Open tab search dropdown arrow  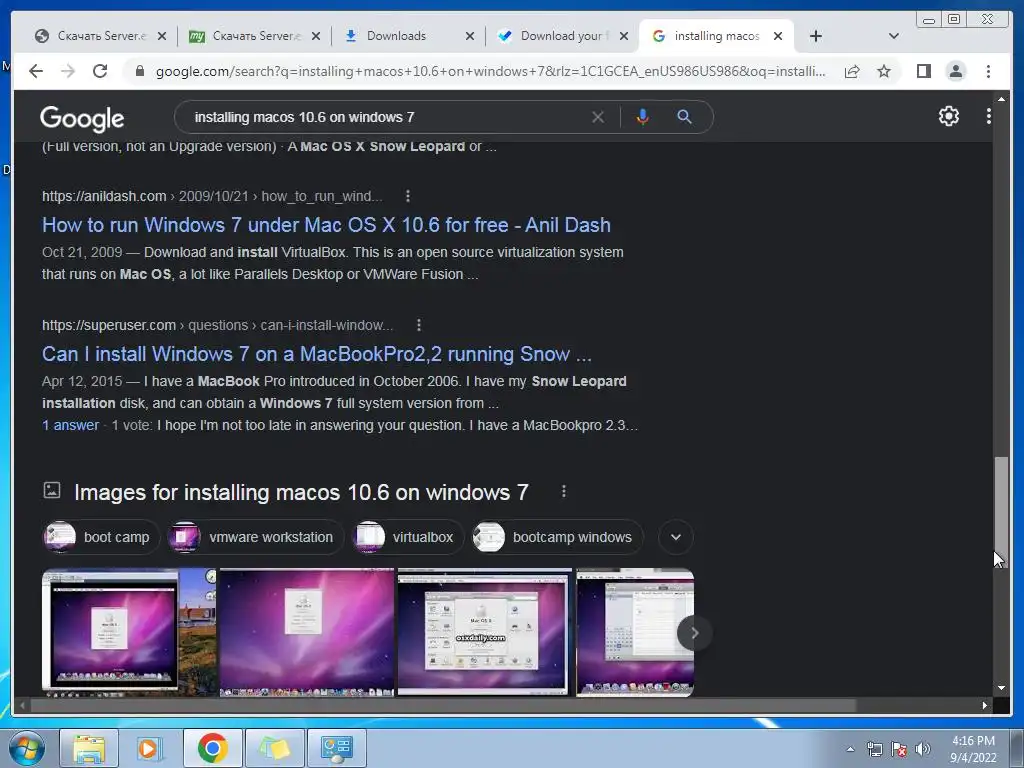(x=893, y=36)
